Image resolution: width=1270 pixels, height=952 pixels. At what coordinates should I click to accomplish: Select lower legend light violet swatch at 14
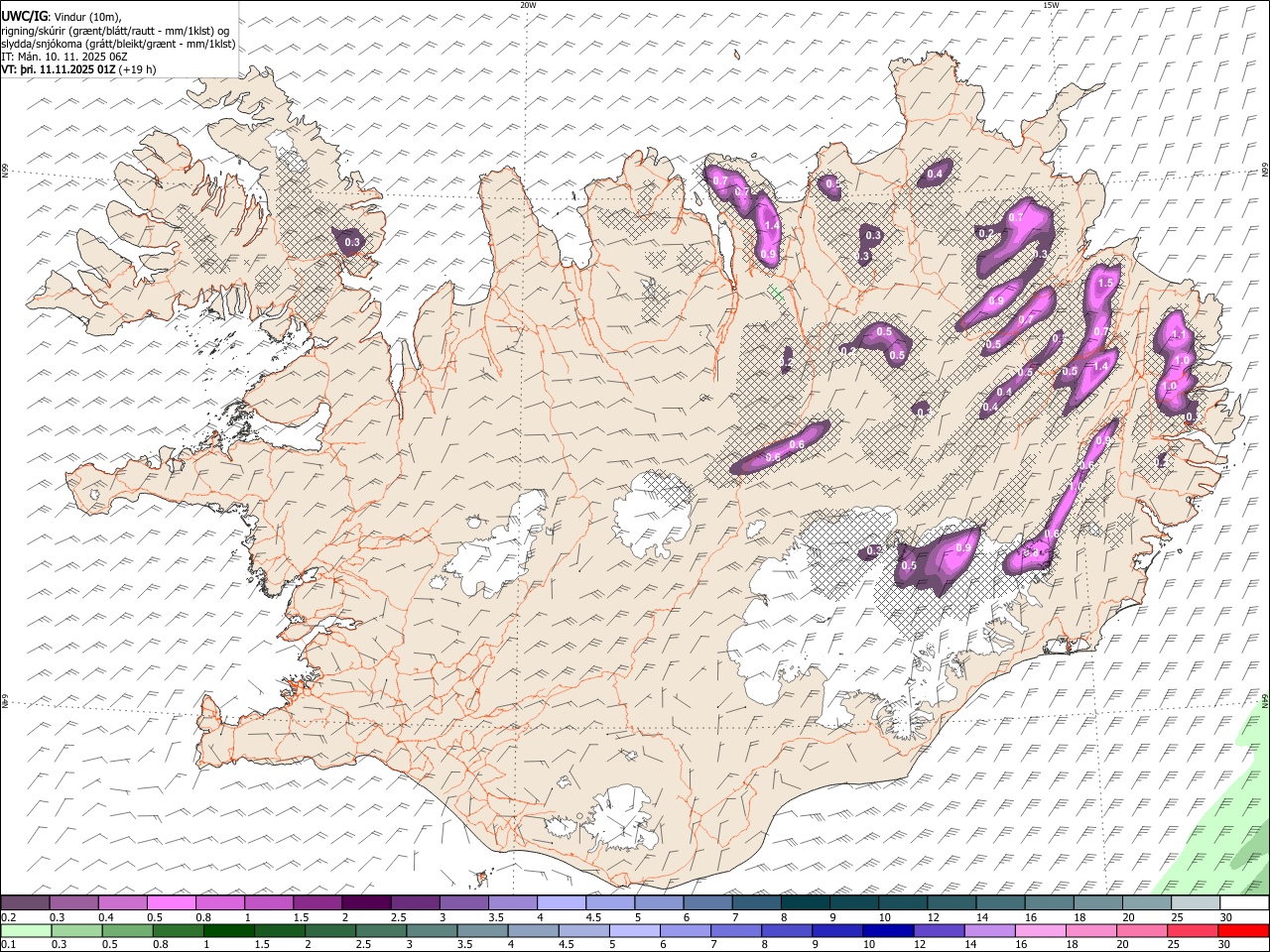click(x=989, y=930)
